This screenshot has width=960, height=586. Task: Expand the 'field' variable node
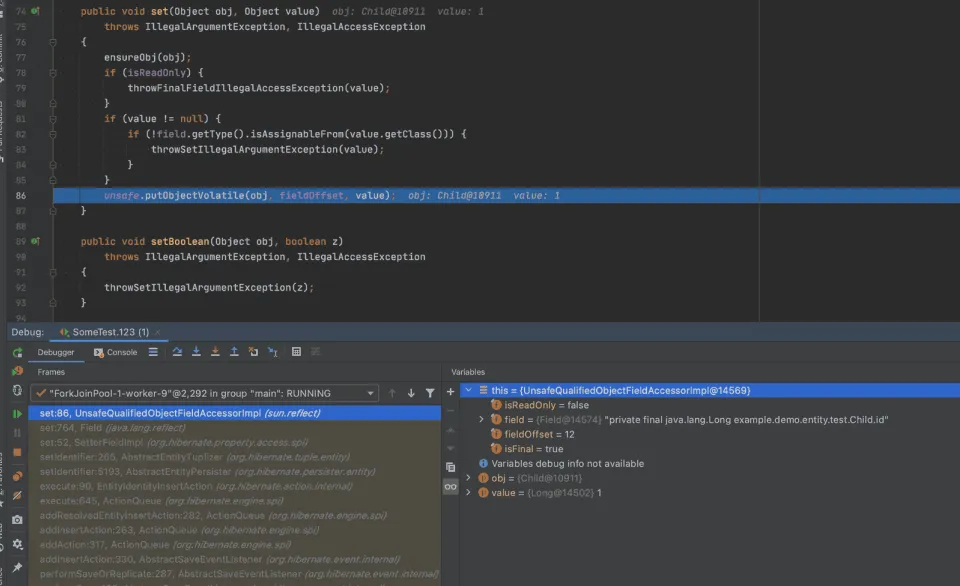point(481,419)
